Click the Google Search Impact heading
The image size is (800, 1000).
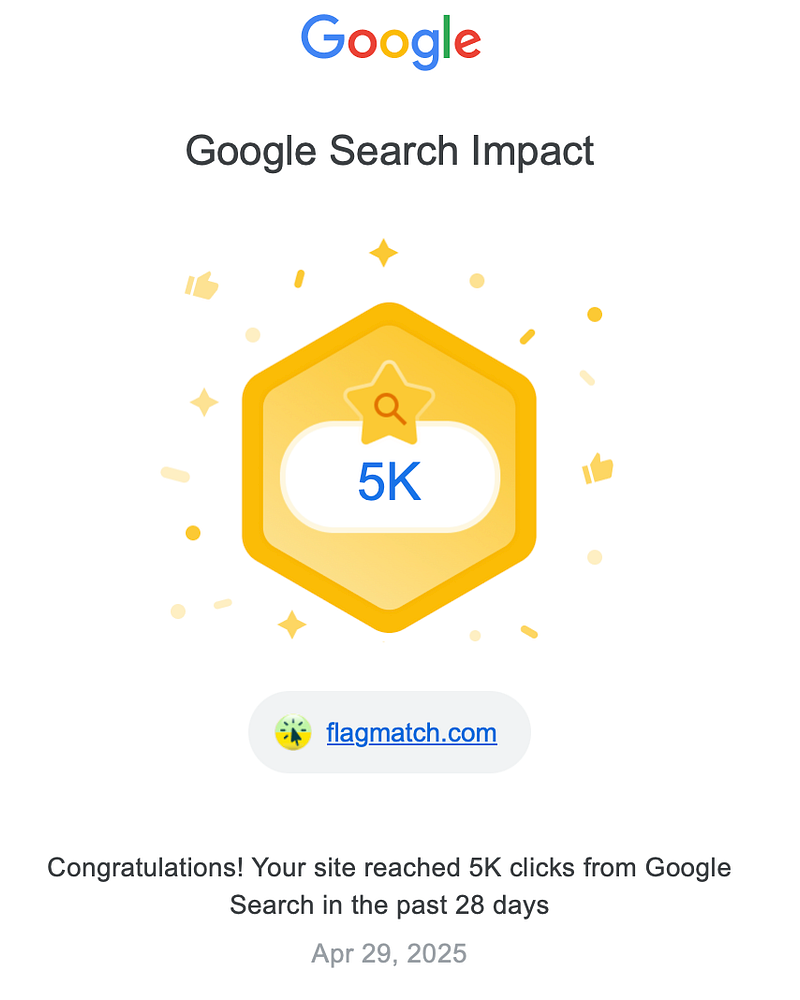click(389, 152)
